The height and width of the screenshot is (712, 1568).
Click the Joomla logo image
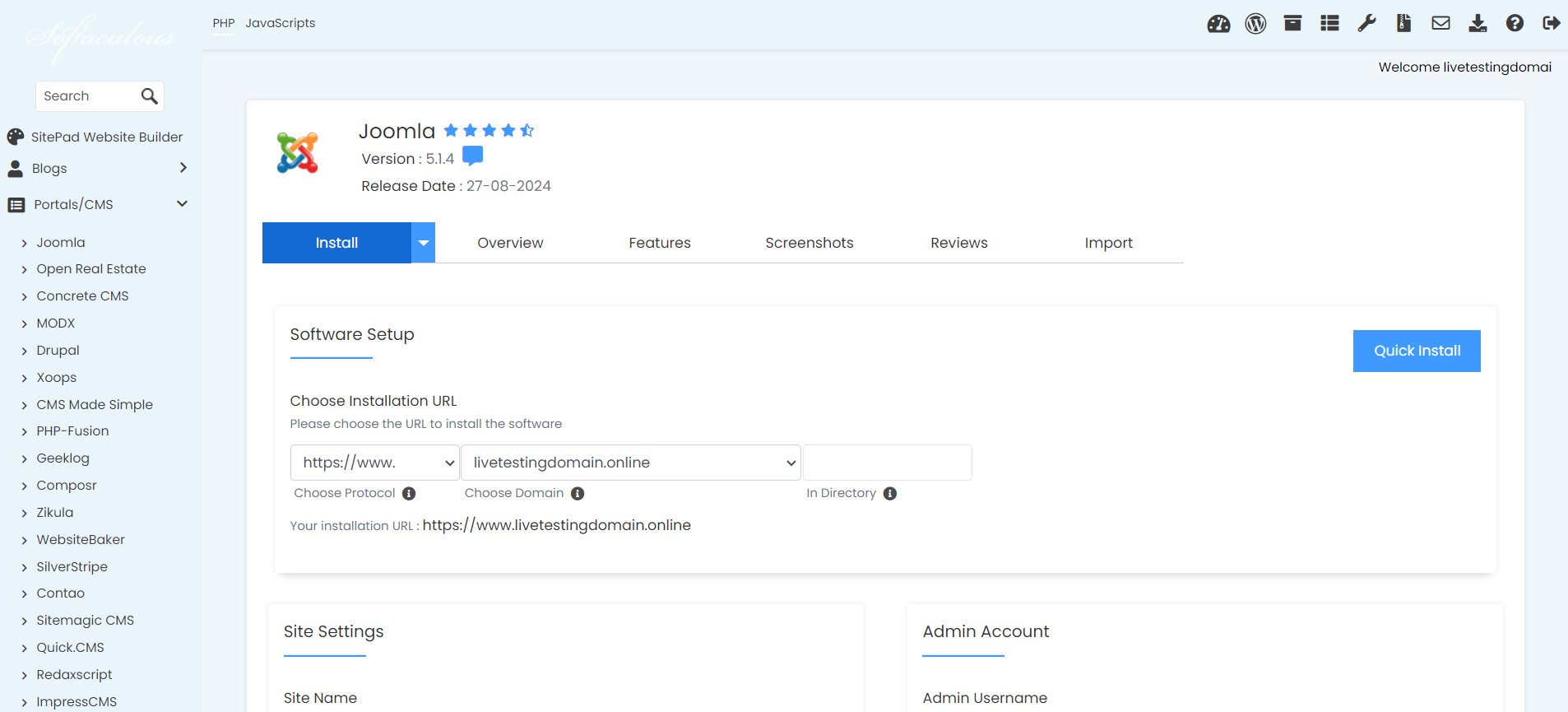point(297,152)
